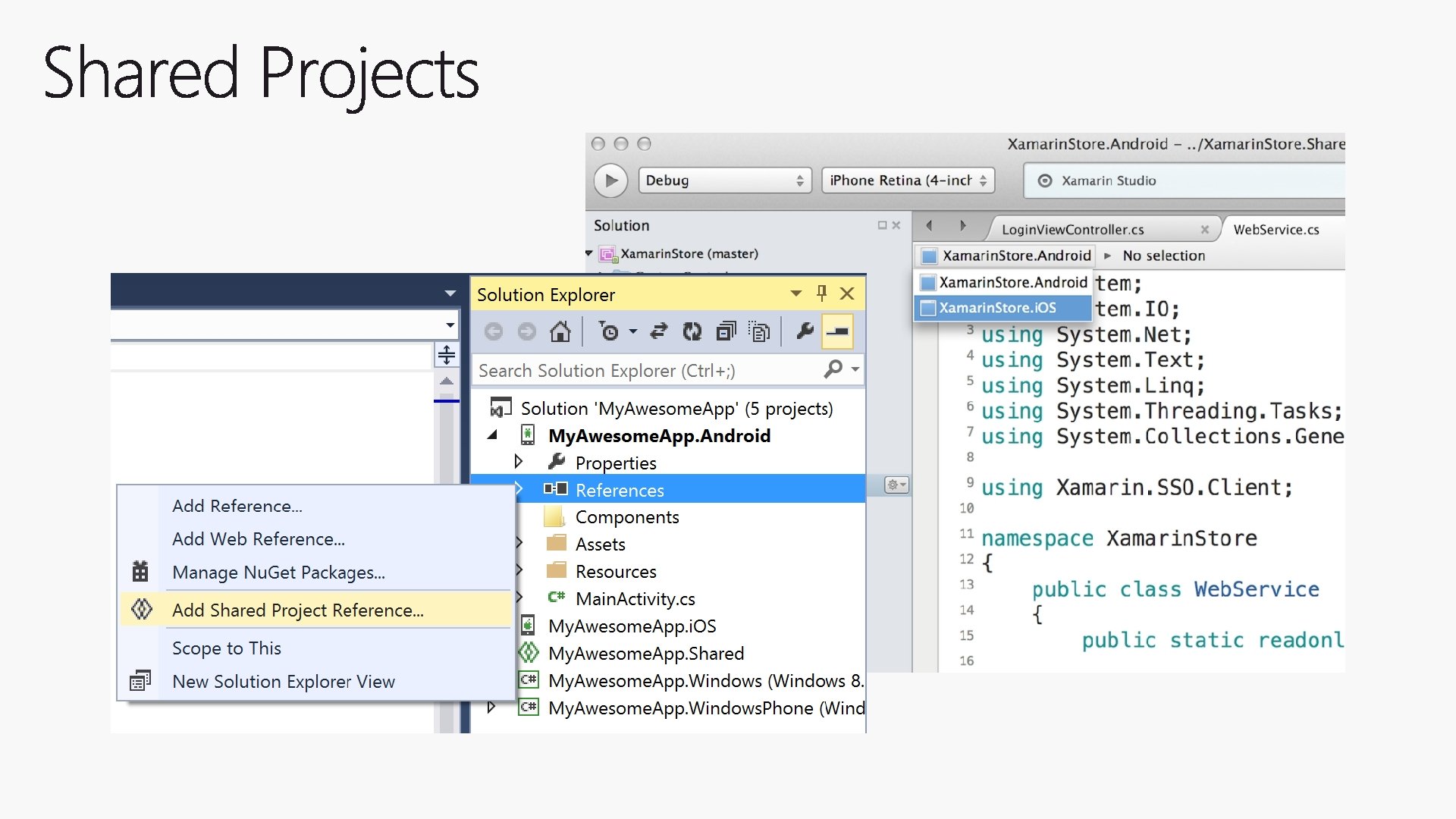Open Properties with the wrench icon

pyautogui.click(x=805, y=331)
